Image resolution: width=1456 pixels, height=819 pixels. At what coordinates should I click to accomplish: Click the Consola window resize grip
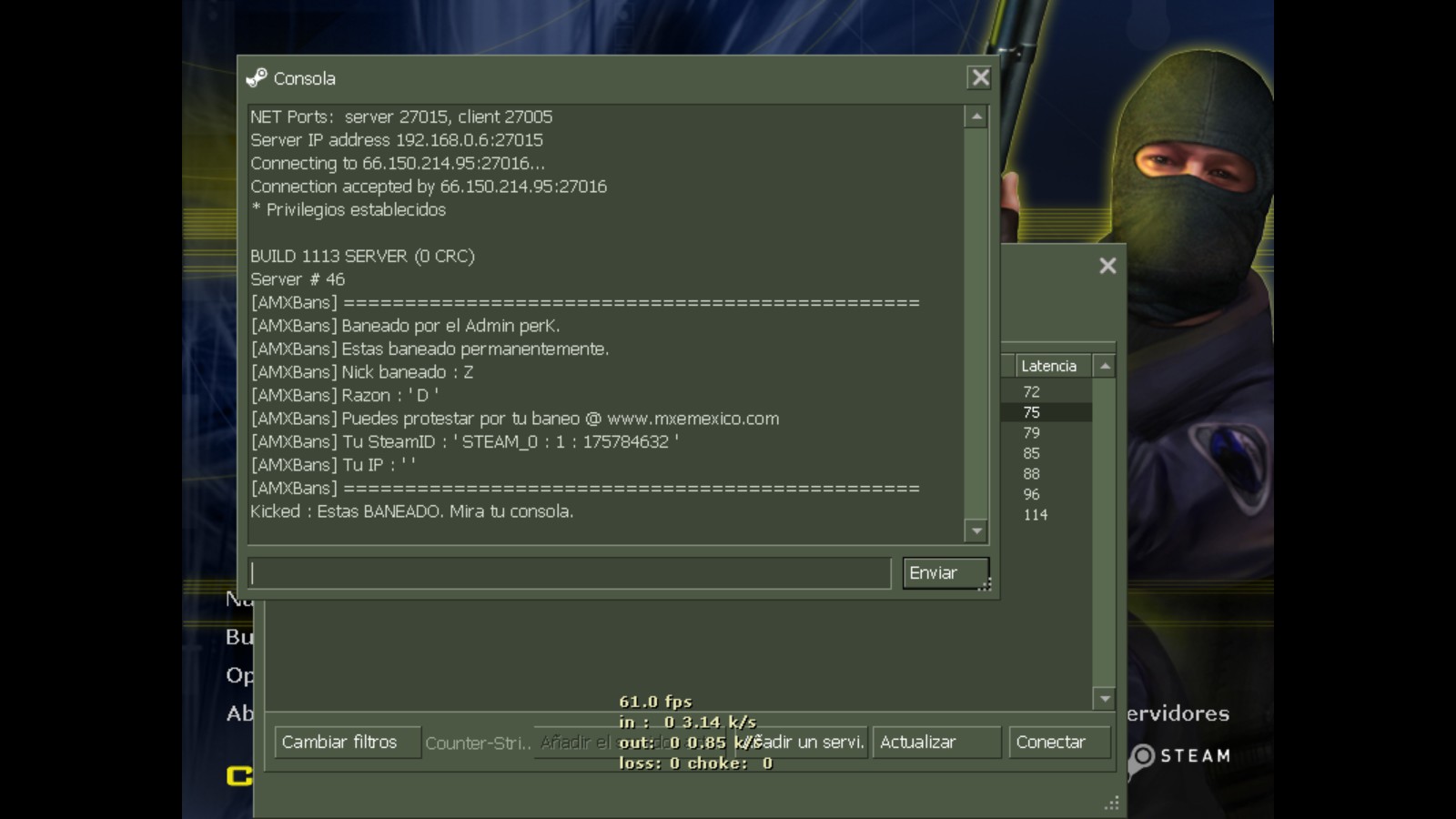[985, 584]
